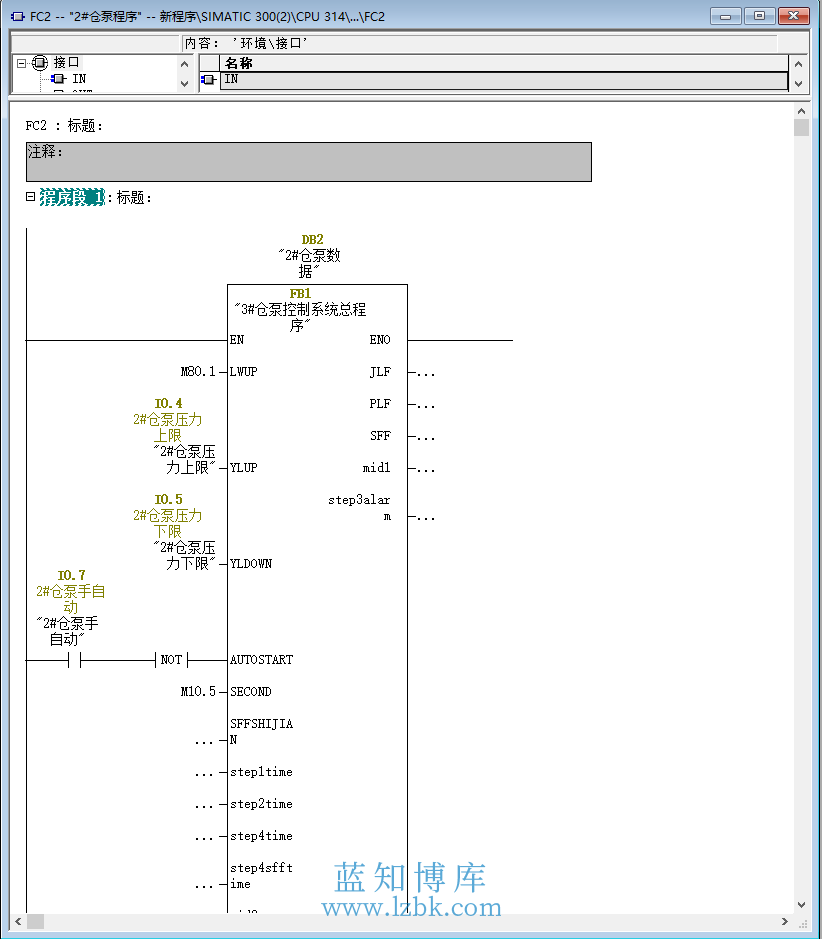Click the empty operand at mid1 output

(x=426, y=470)
